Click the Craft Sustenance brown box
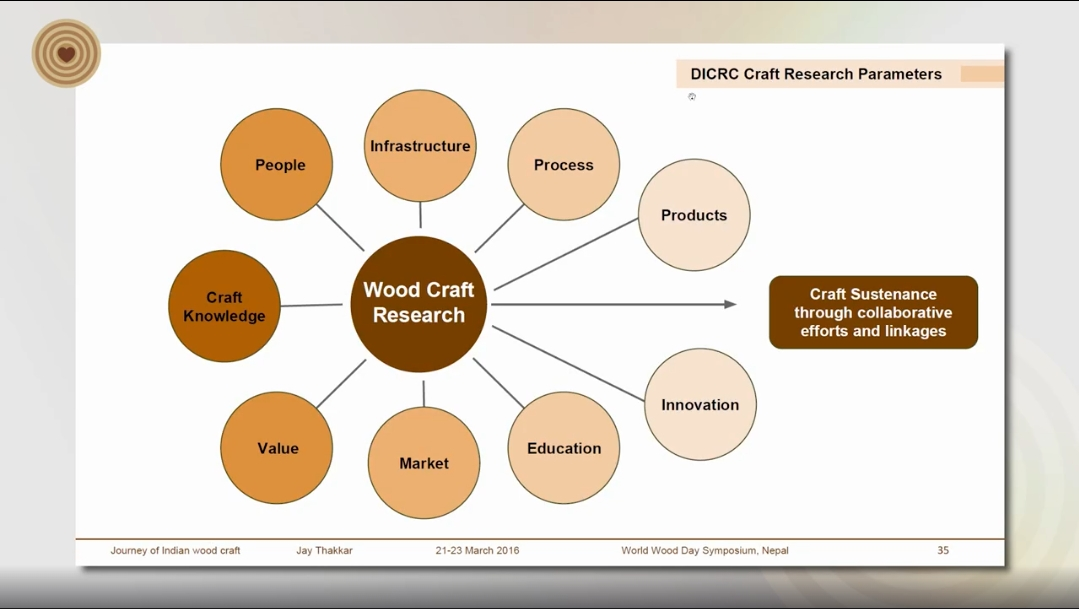This screenshot has width=1079, height=609. [x=873, y=312]
